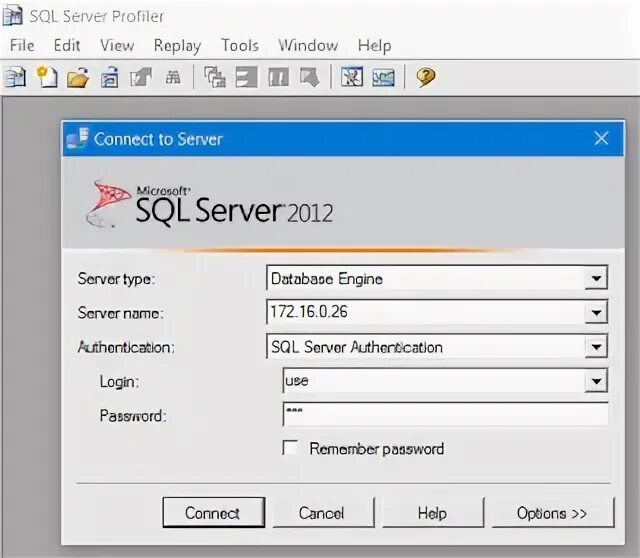Open the Help menu in menu bar
640x558 pixels.
tap(374, 45)
